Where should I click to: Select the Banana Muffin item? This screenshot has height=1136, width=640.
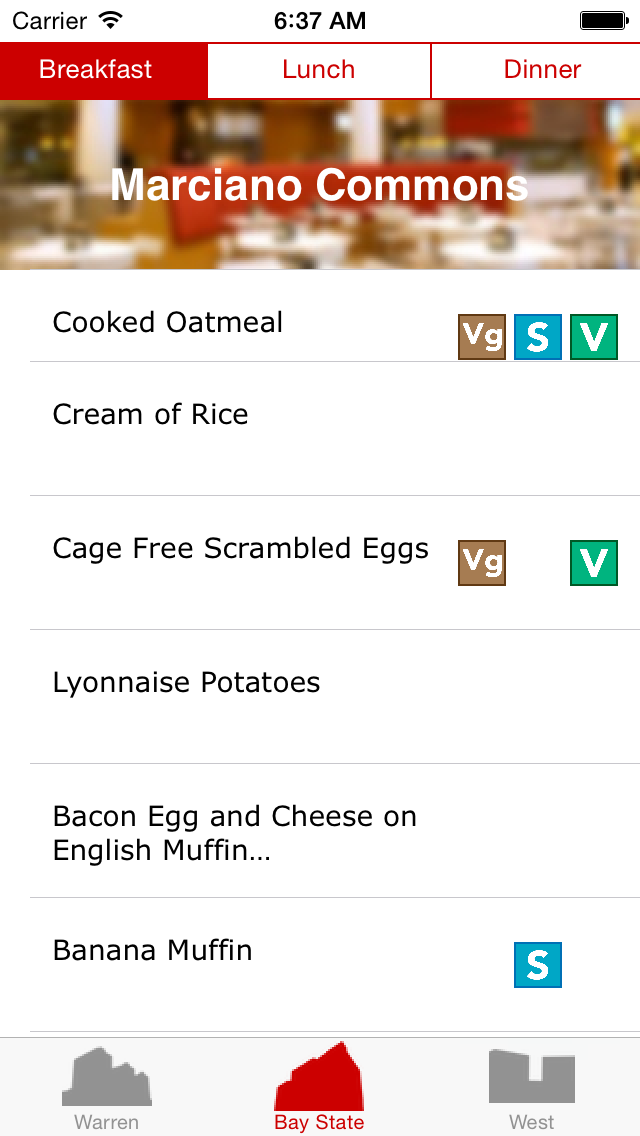coord(152,950)
